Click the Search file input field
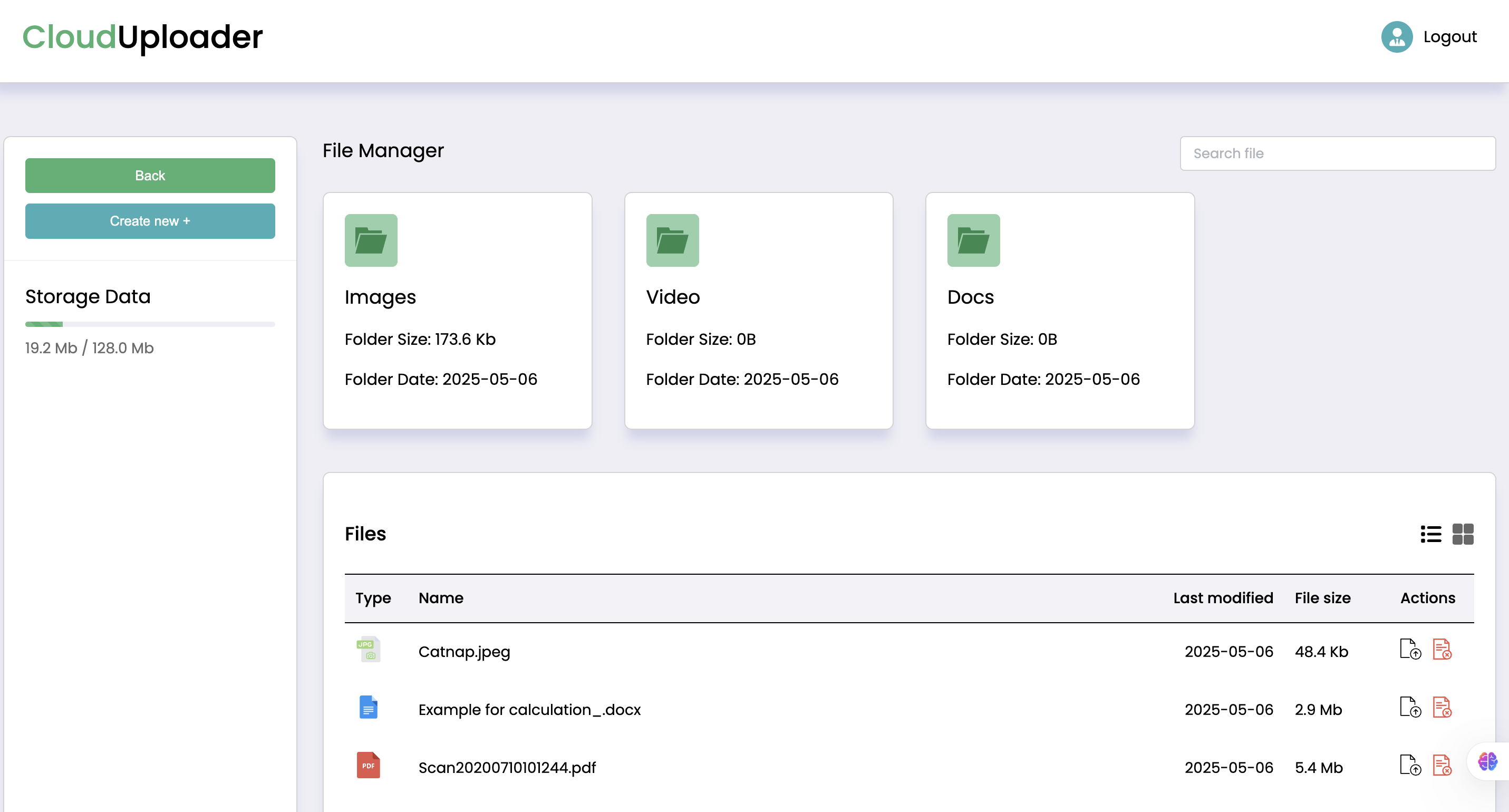The image size is (1509, 812). click(1337, 153)
